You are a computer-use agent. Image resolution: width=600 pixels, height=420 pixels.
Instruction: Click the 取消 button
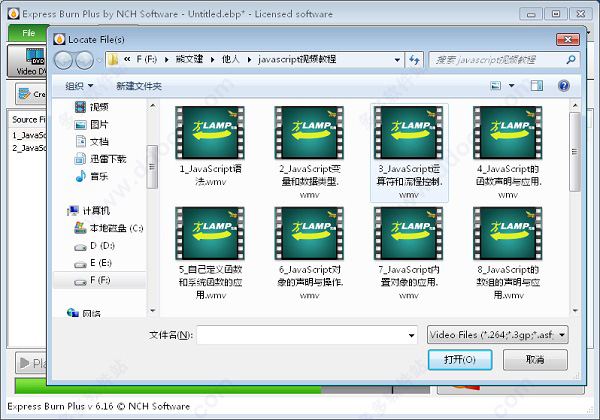tap(535, 360)
